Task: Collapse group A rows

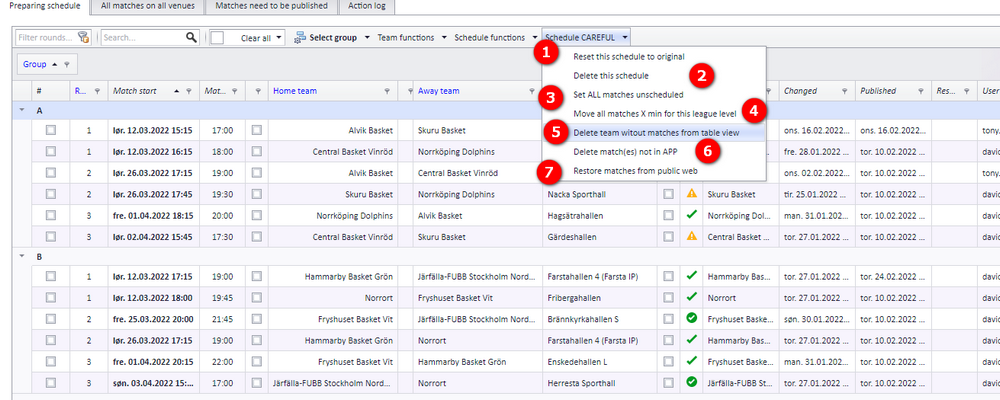Action: pos(22,110)
